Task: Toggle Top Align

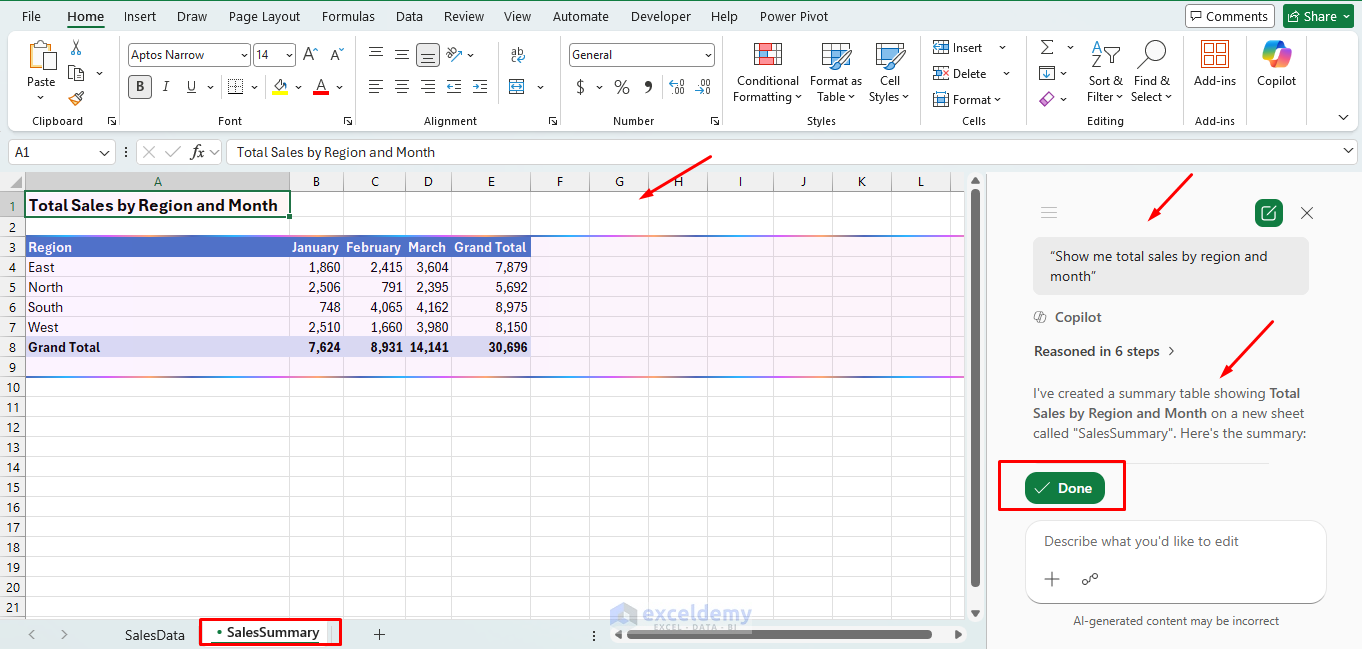Action: click(x=376, y=55)
